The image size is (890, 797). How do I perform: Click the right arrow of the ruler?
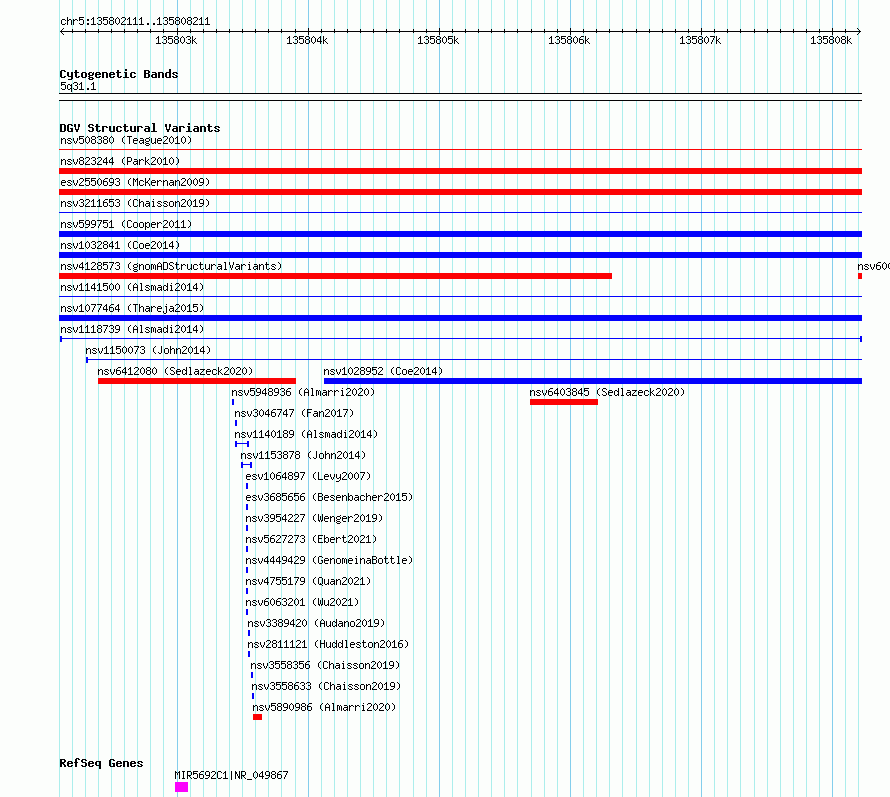(x=859, y=31)
